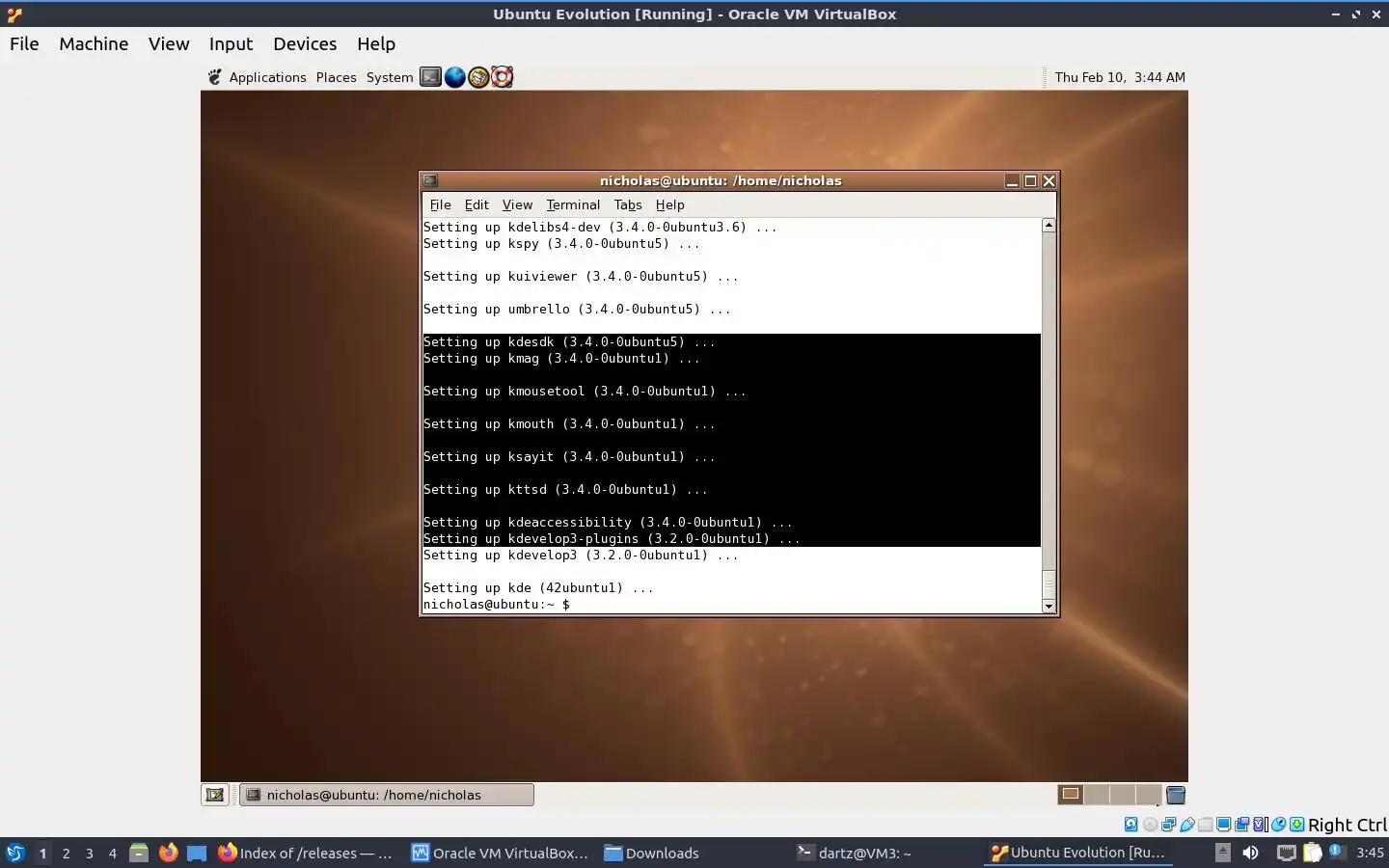Screen dimensions: 1389x868
Task: Open the Evolution mail icon in GNOME panel
Action: coord(478,77)
